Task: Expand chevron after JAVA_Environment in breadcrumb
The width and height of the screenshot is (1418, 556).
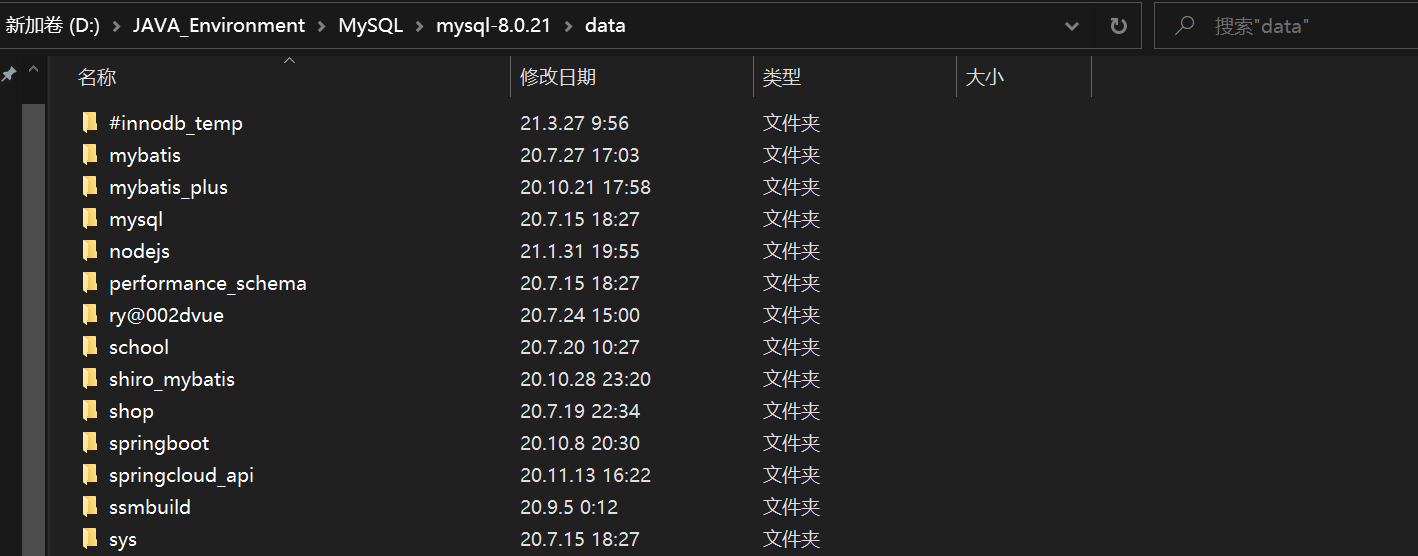Action: [x=321, y=26]
